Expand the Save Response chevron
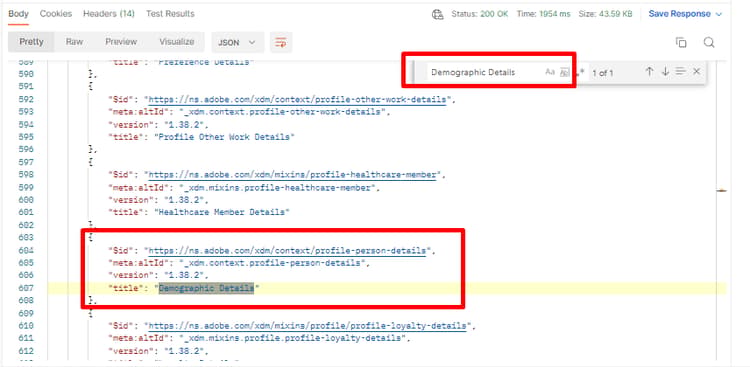Viewport: 750px width, 367px height. point(718,14)
